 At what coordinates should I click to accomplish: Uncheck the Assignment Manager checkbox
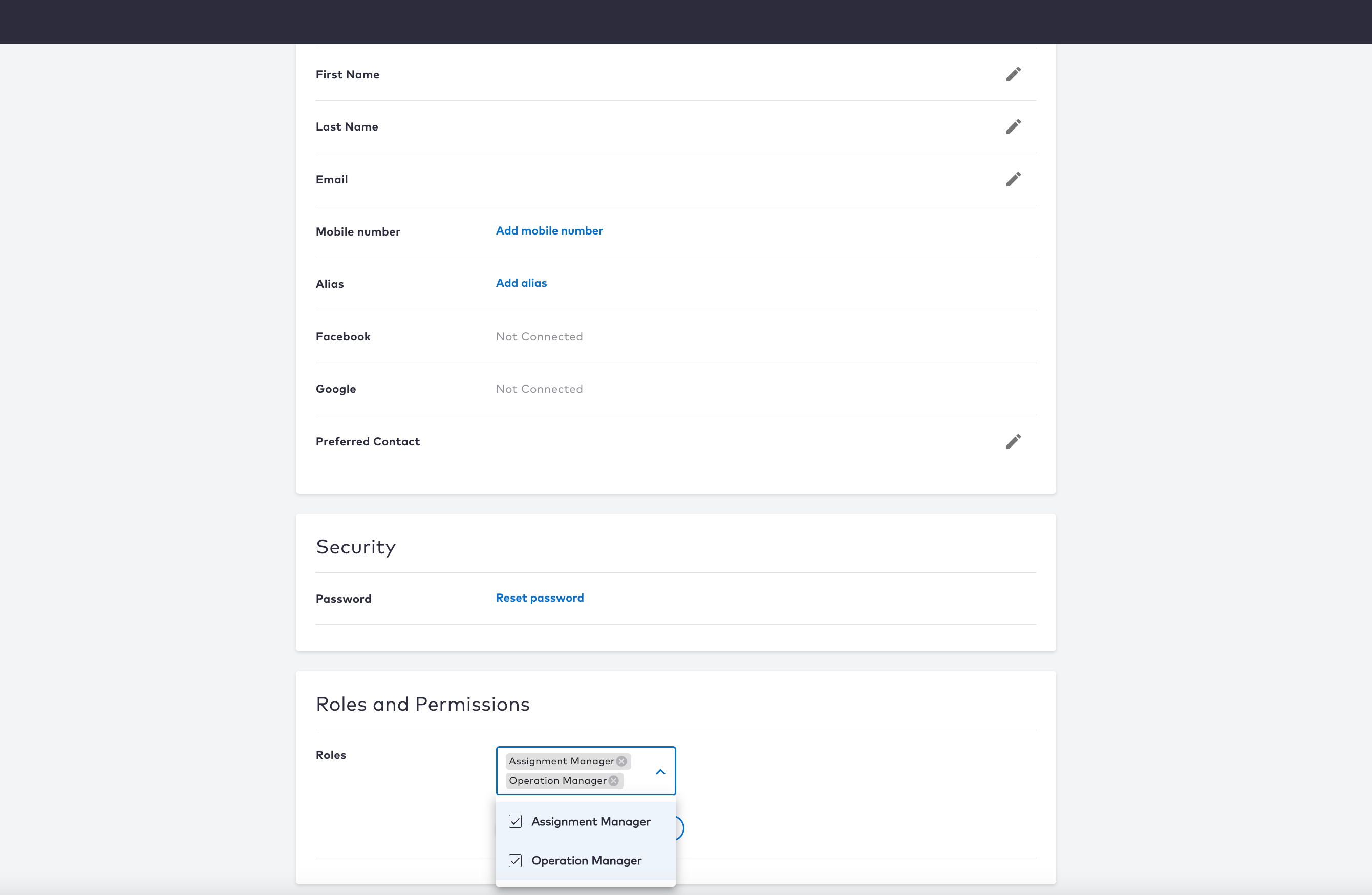516,821
